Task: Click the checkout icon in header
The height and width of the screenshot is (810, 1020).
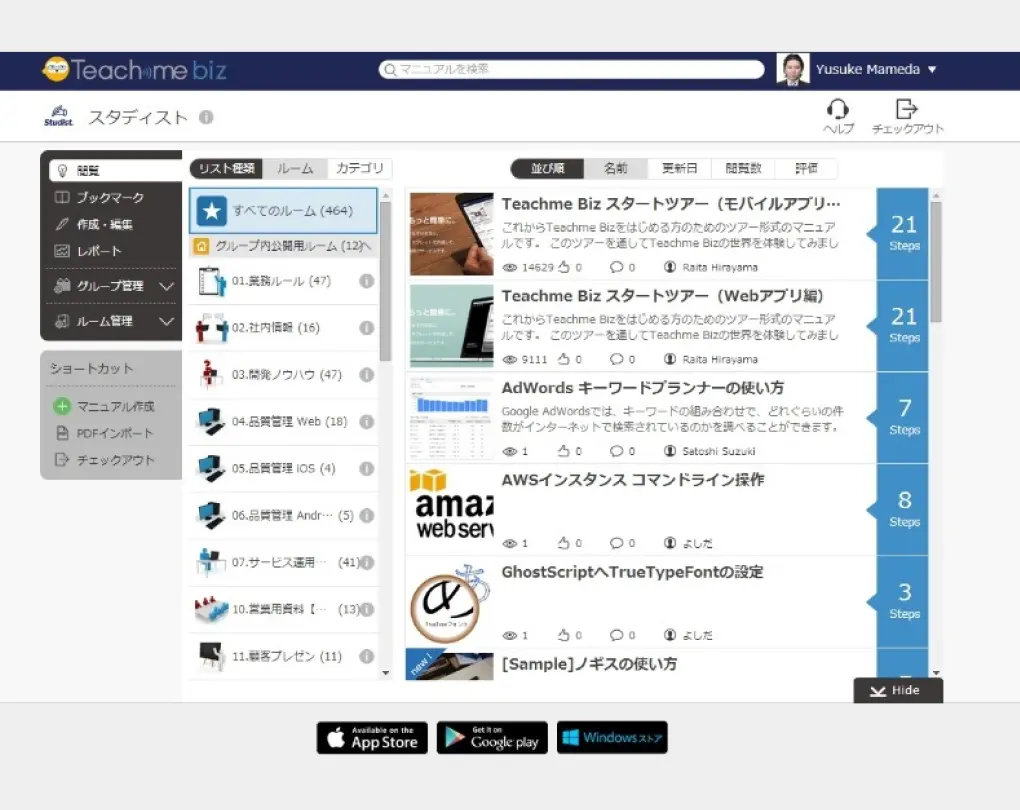Action: pyautogui.click(x=907, y=109)
